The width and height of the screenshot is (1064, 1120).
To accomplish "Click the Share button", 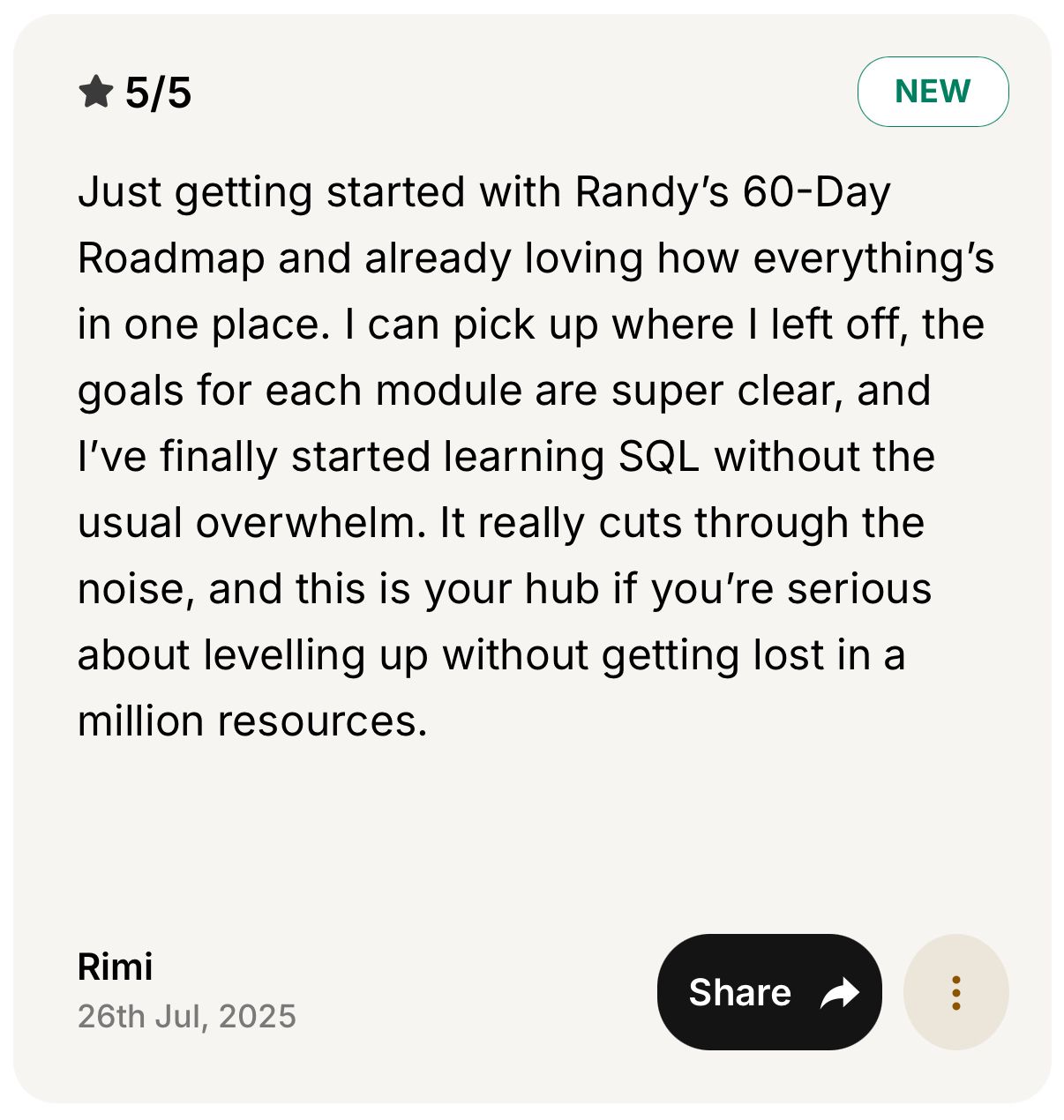I will (x=769, y=992).
